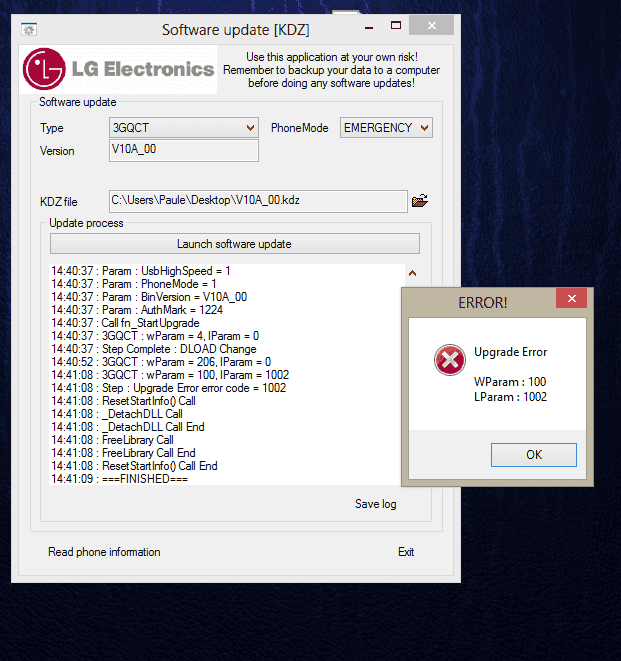Open the Type dropdown showing 3GQCT

tap(184, 128)
